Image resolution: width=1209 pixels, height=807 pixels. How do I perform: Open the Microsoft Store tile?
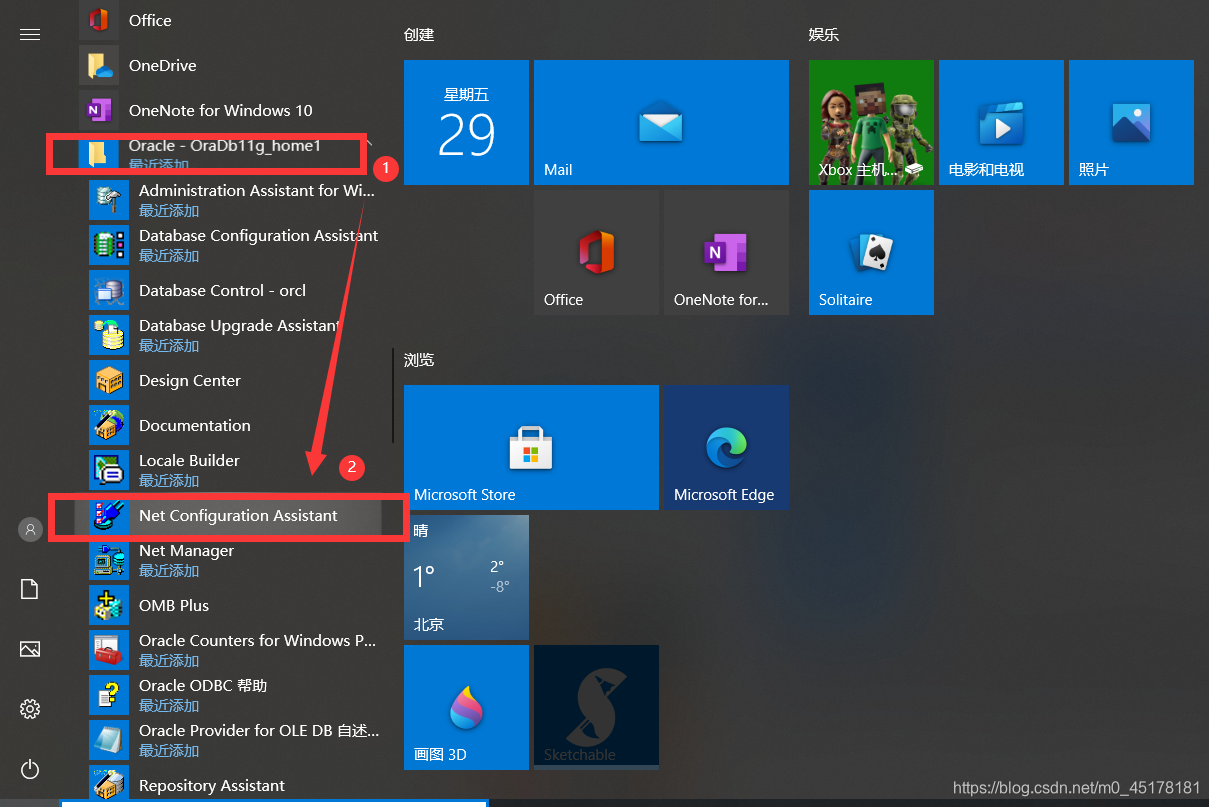tap(531, 447)
